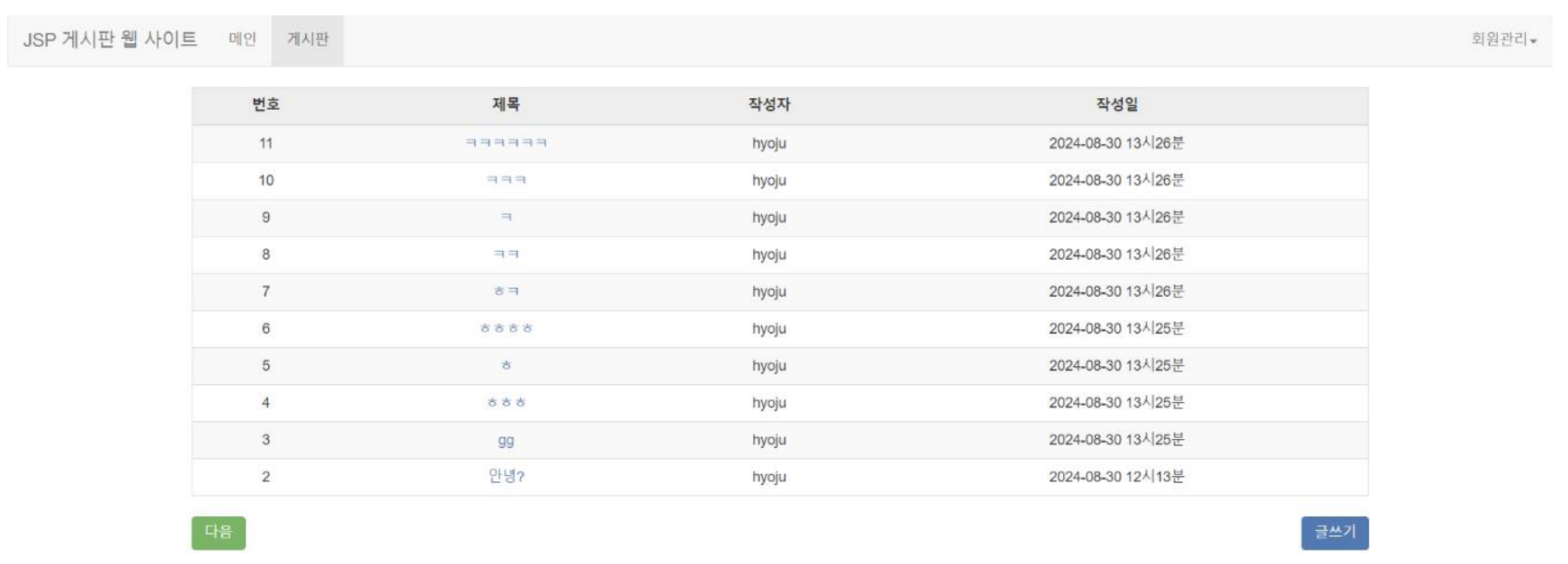Click the 작성자 column header
Screen dimensions: 1568x564
pos(768,104)
